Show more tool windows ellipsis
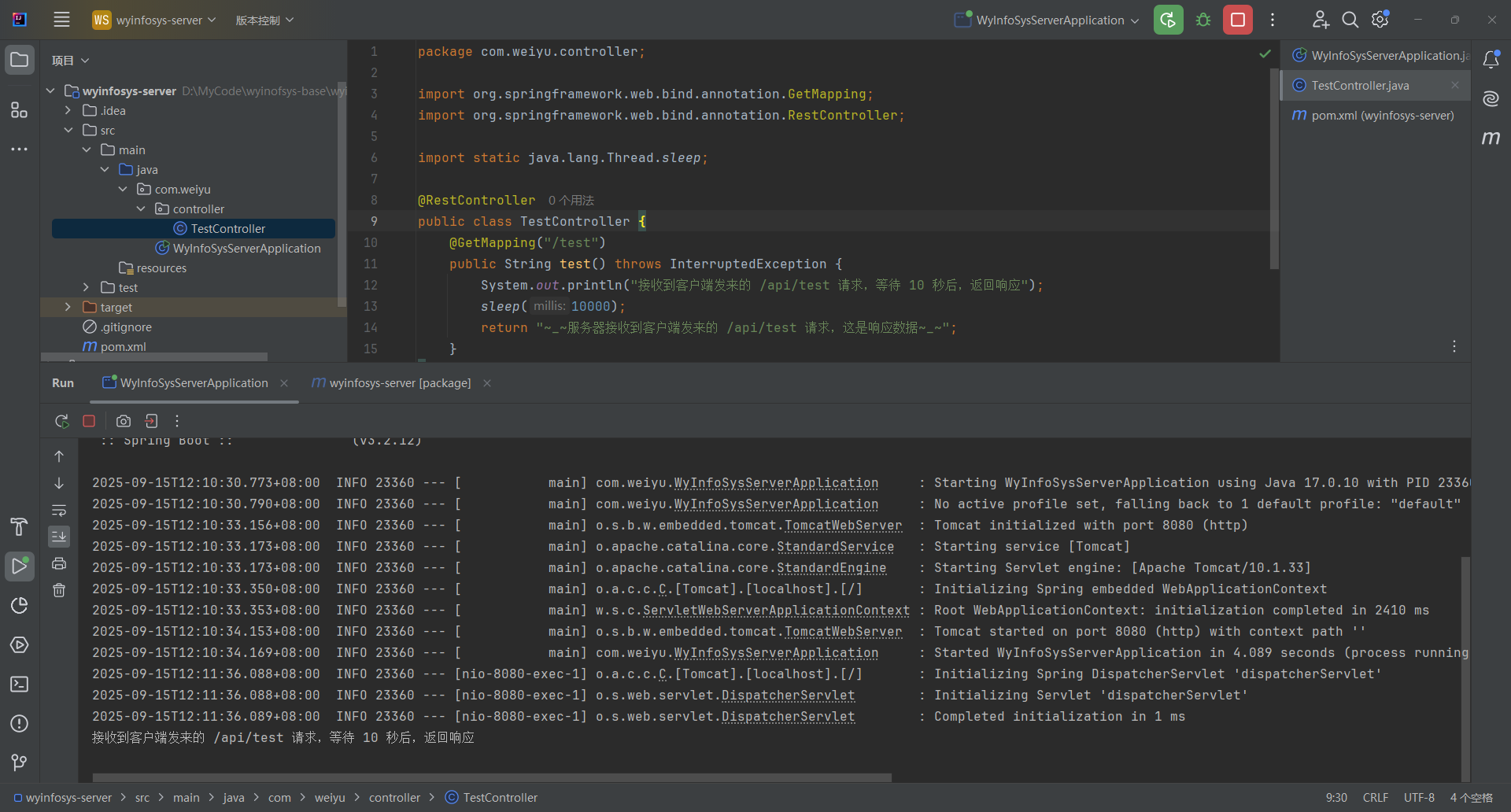 [20, 149]
